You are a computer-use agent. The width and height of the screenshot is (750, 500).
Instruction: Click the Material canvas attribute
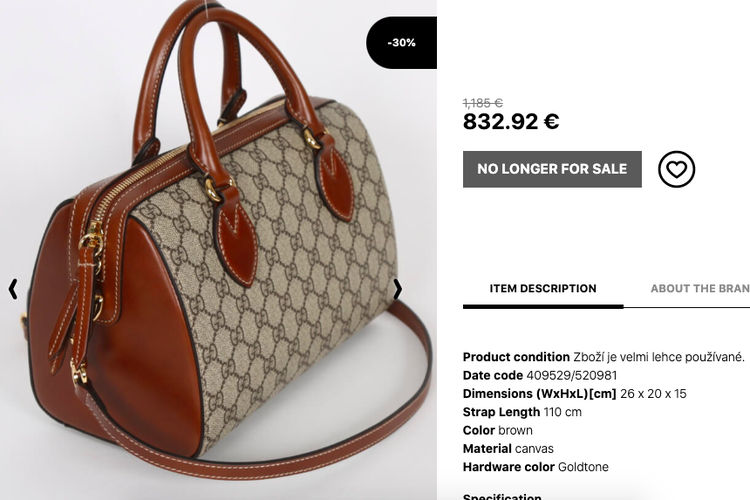(508, 448)
